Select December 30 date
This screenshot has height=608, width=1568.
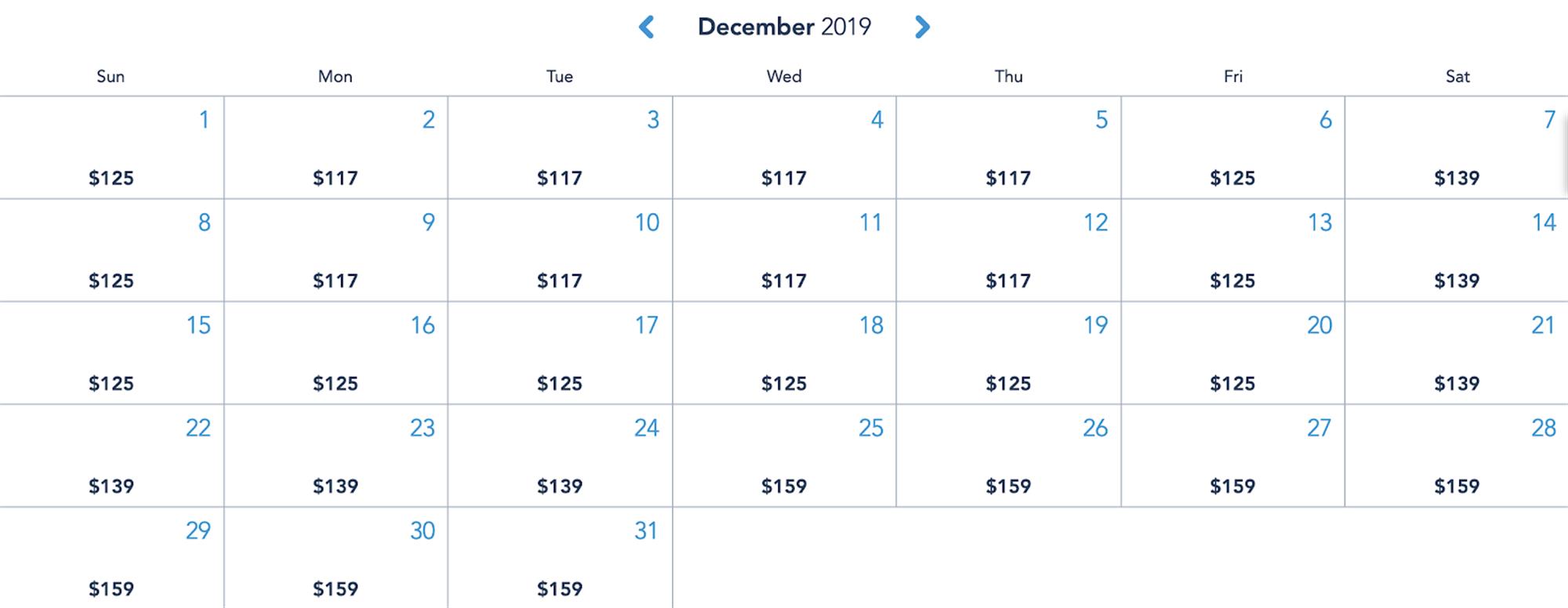[336, 558]
